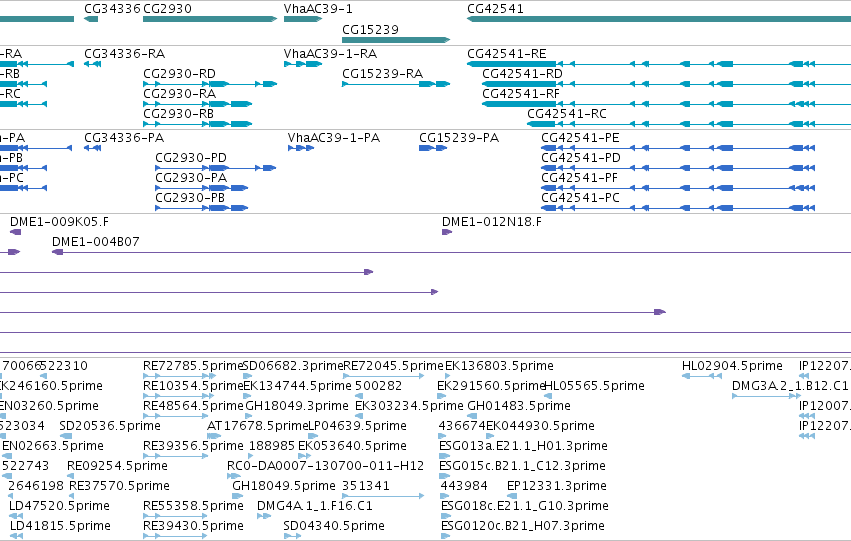851x541 pixels.
Task: Select EST RE72785.5prime
Action: point(193,366)
